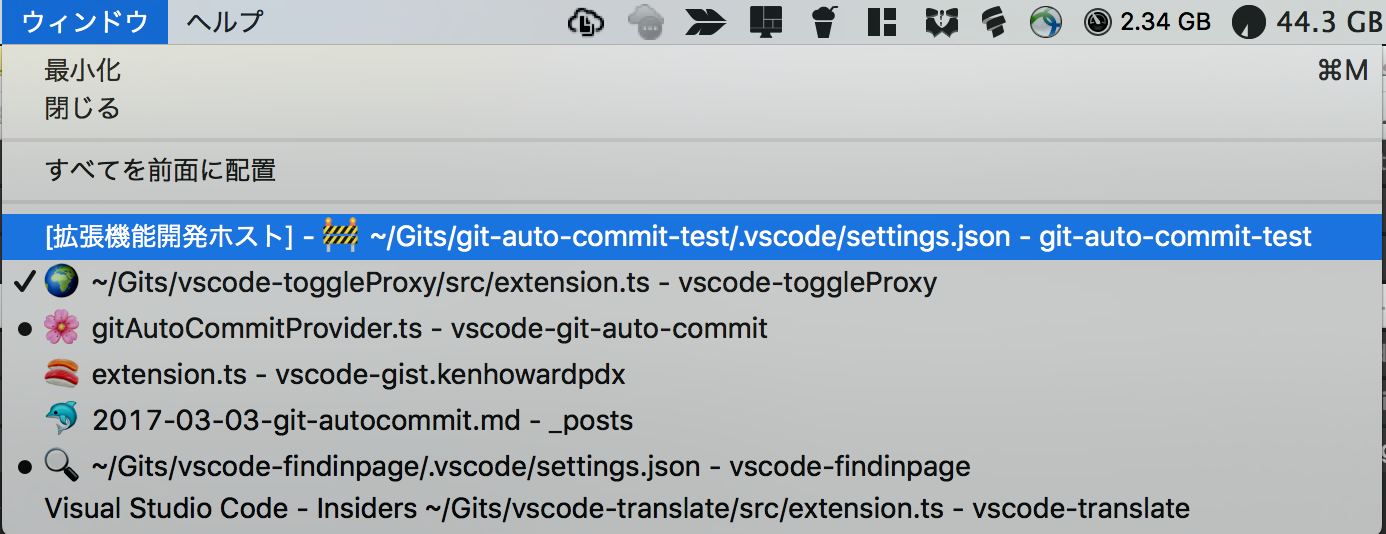This screenshot has width=1386, height=534.
Task: Open the ヘルプ menu
Action: click(x=225, y=21)
